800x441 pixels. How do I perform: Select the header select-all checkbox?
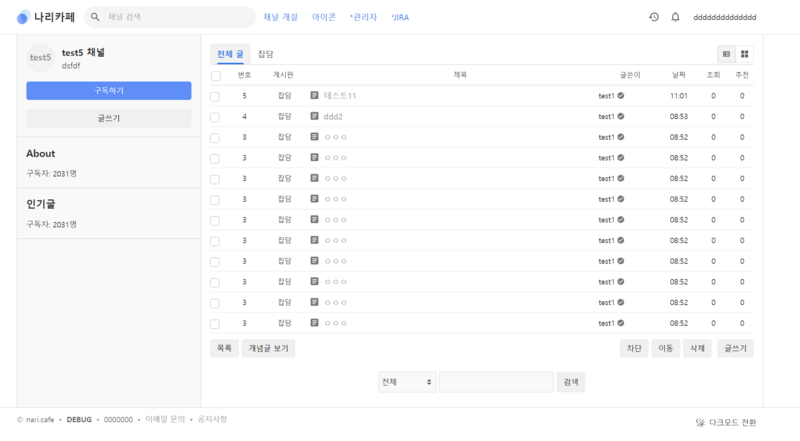click(x=216, y=76)
